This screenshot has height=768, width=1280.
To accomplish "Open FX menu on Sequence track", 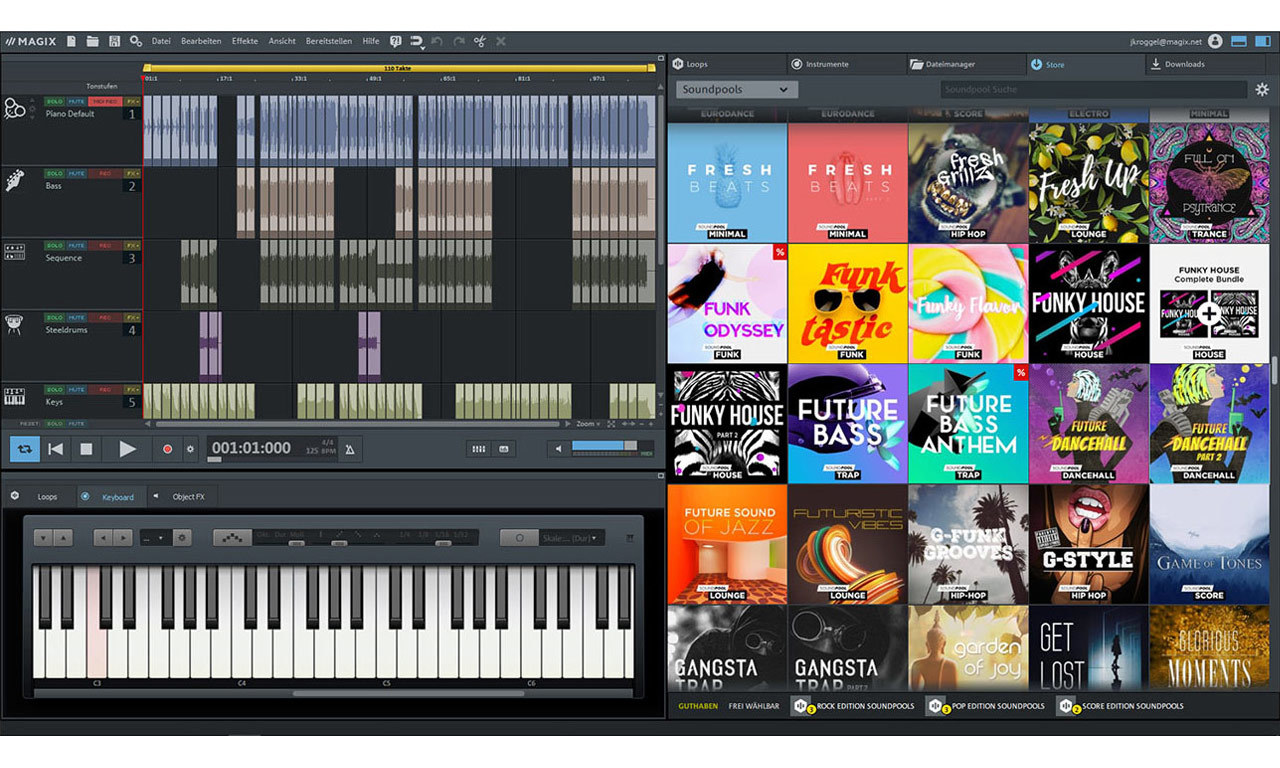I will coord(133,245).
